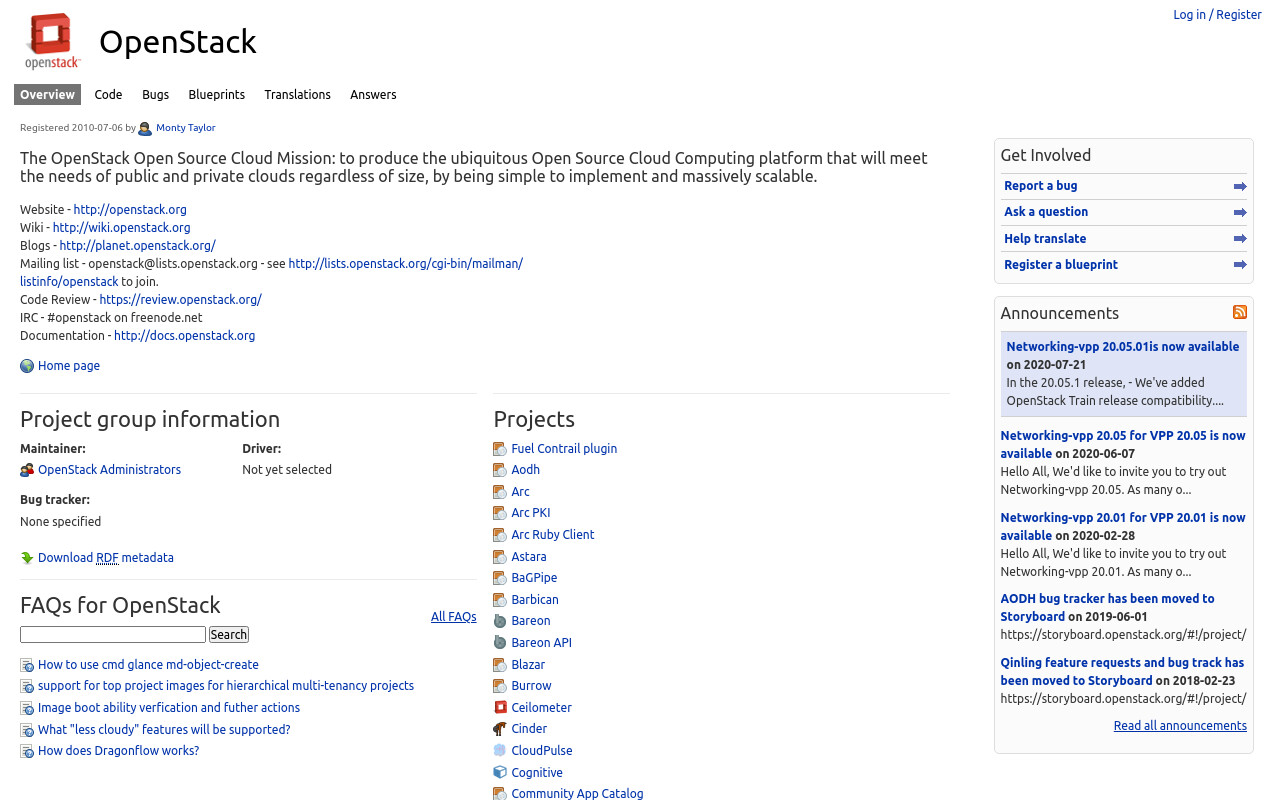
Task: Click the Cinder project icon
Action: pyautogui.click(x=500, y=729)
